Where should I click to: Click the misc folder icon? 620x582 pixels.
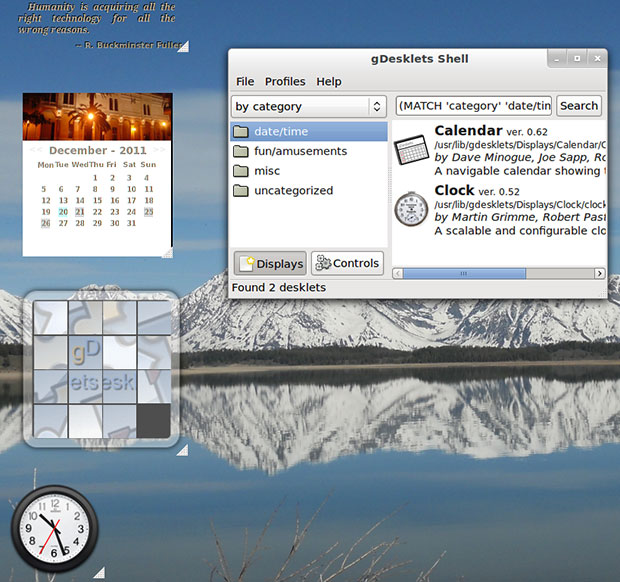(241, 171)
